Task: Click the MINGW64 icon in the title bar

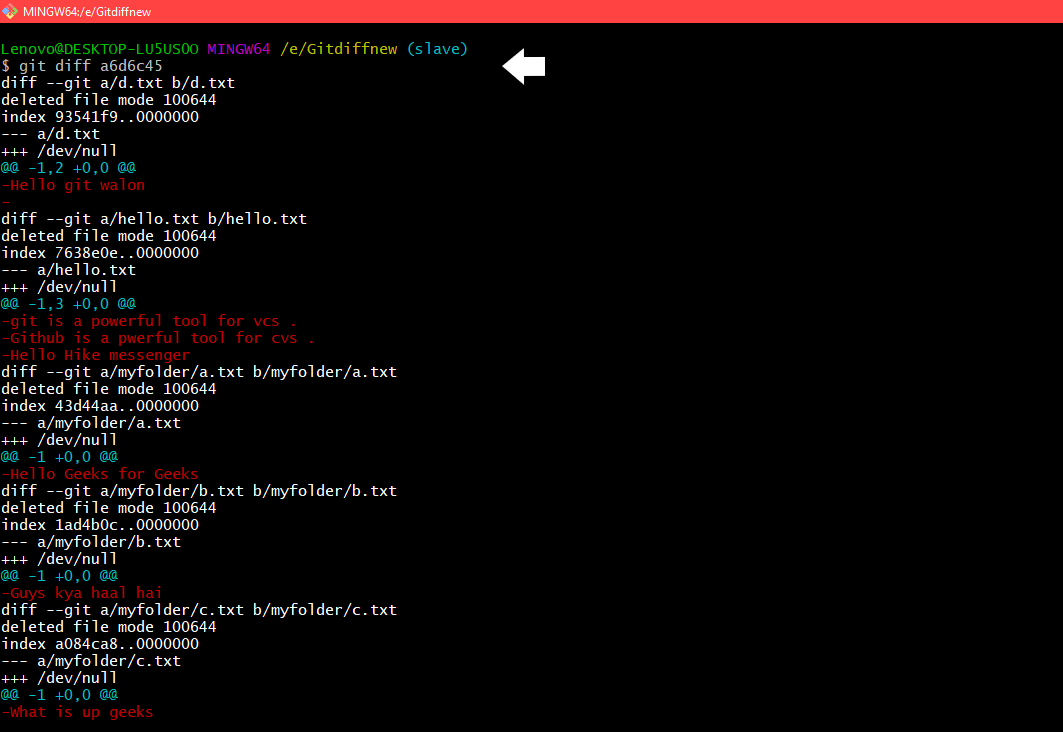Action: 10,12
